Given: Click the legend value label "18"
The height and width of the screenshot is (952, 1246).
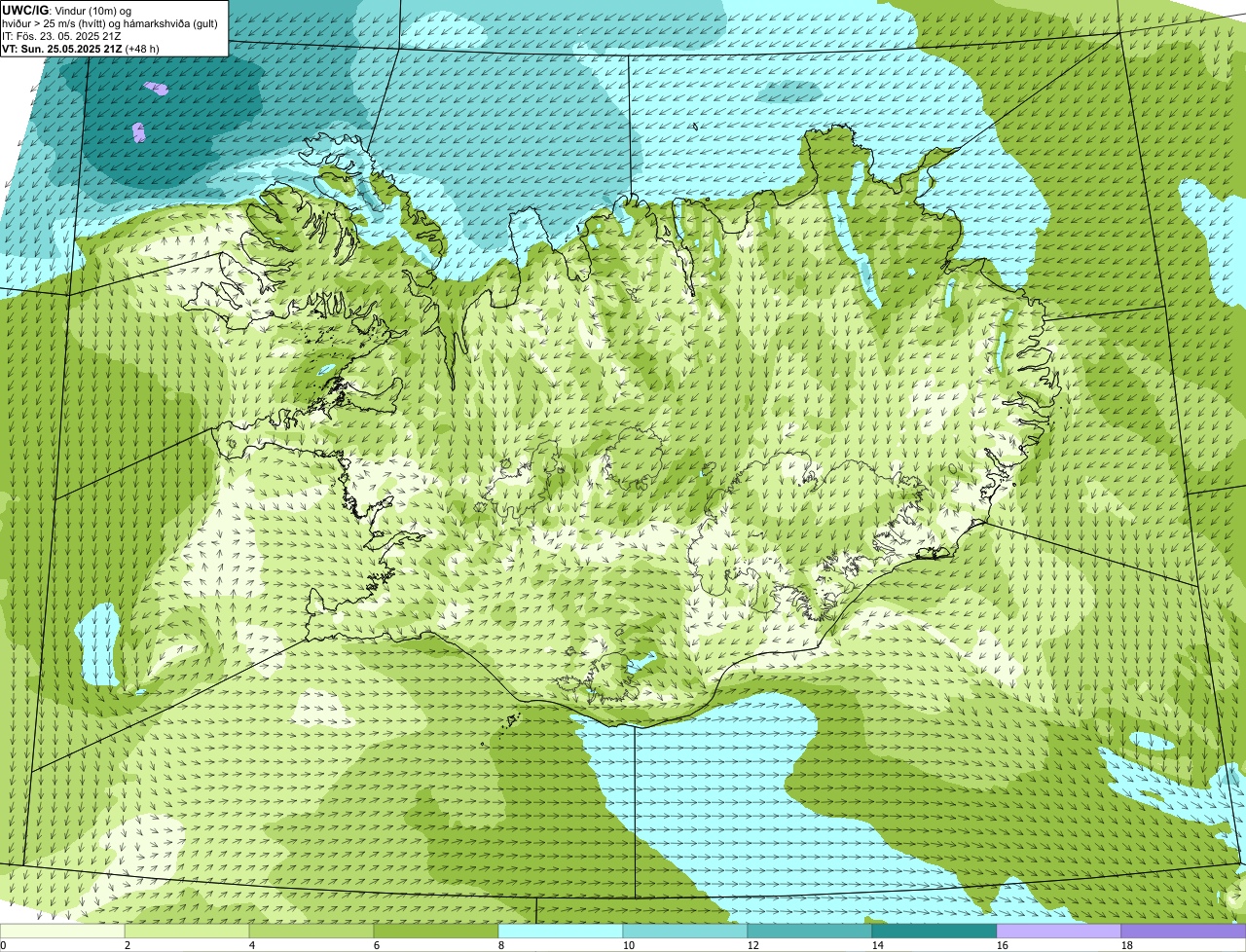Looking at the screenshot, I should pyautogui.click(x=1127, y=945).
